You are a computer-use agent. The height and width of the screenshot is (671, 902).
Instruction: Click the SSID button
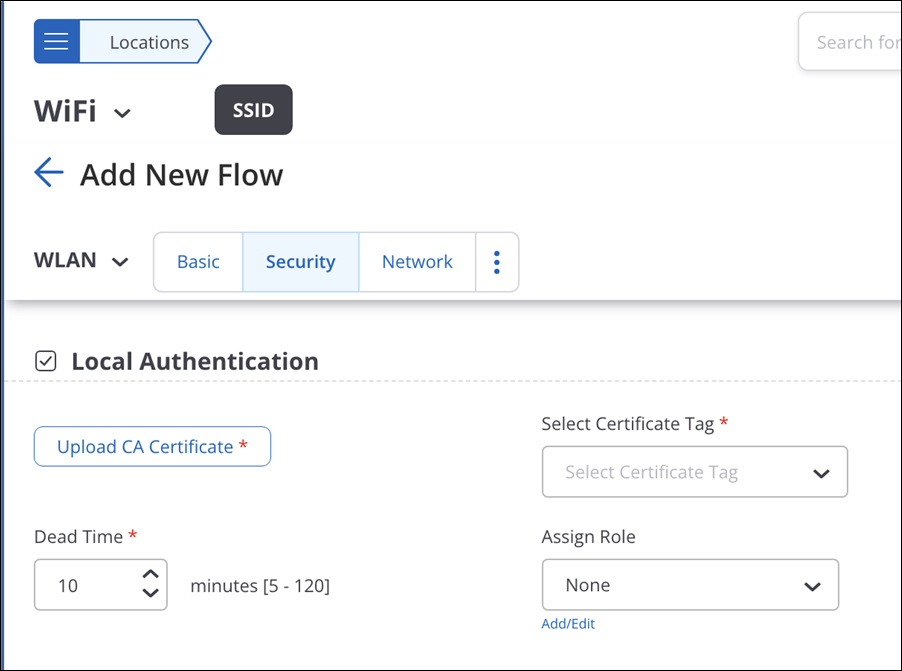tap(254, 110)
